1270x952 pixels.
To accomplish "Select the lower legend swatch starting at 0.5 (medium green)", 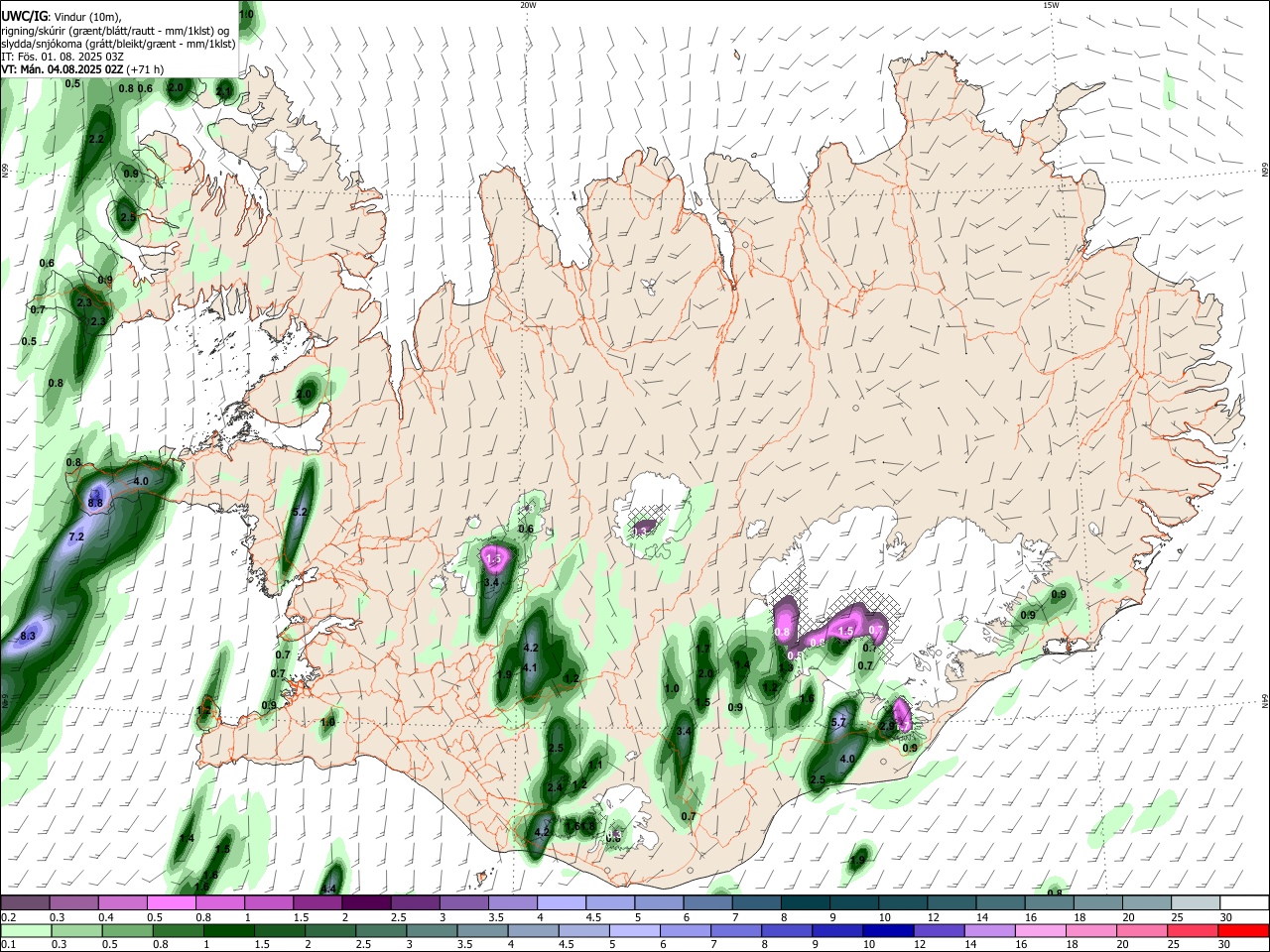I will coord(127,930).
